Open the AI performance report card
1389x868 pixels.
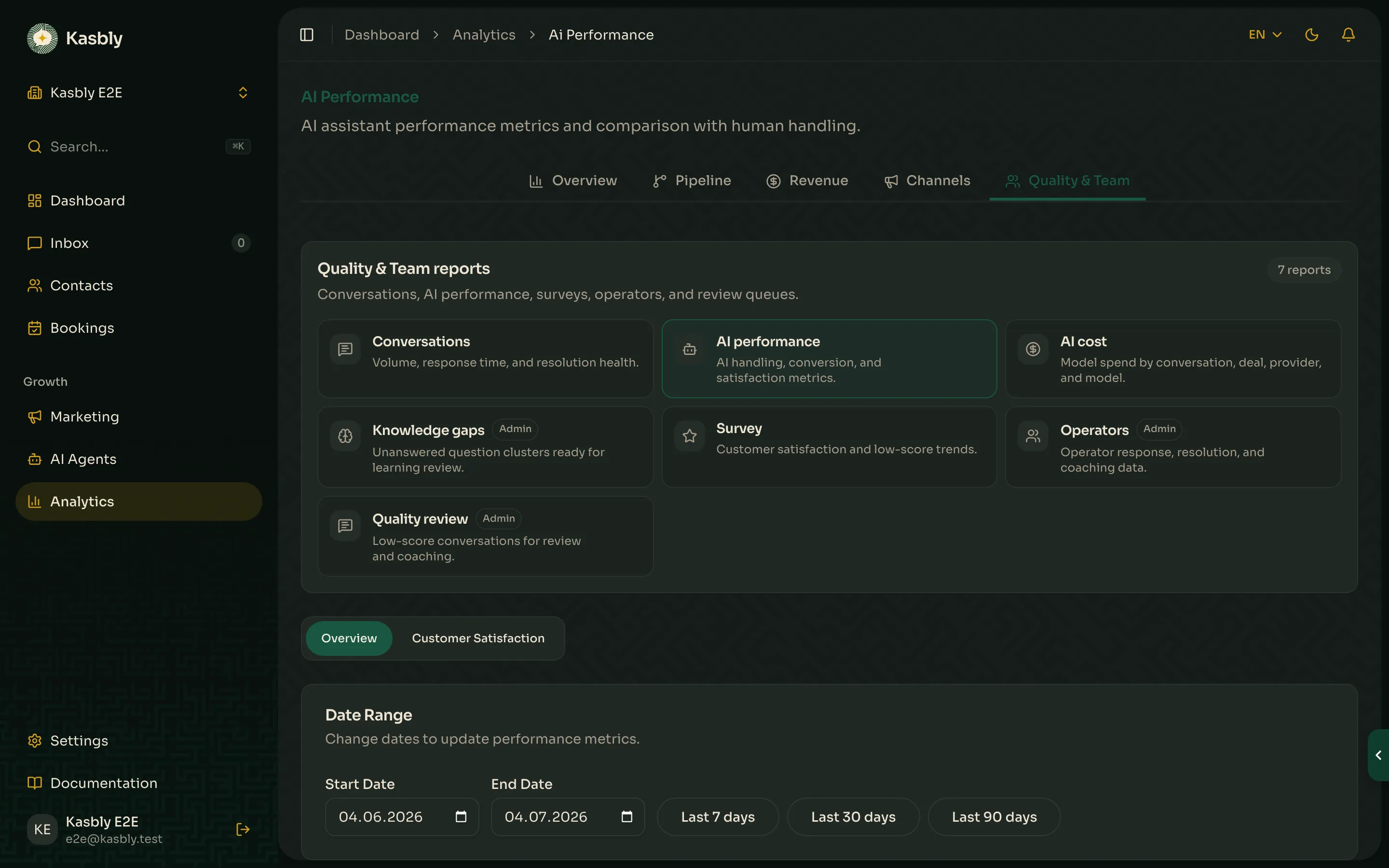(x=830, y=359)
